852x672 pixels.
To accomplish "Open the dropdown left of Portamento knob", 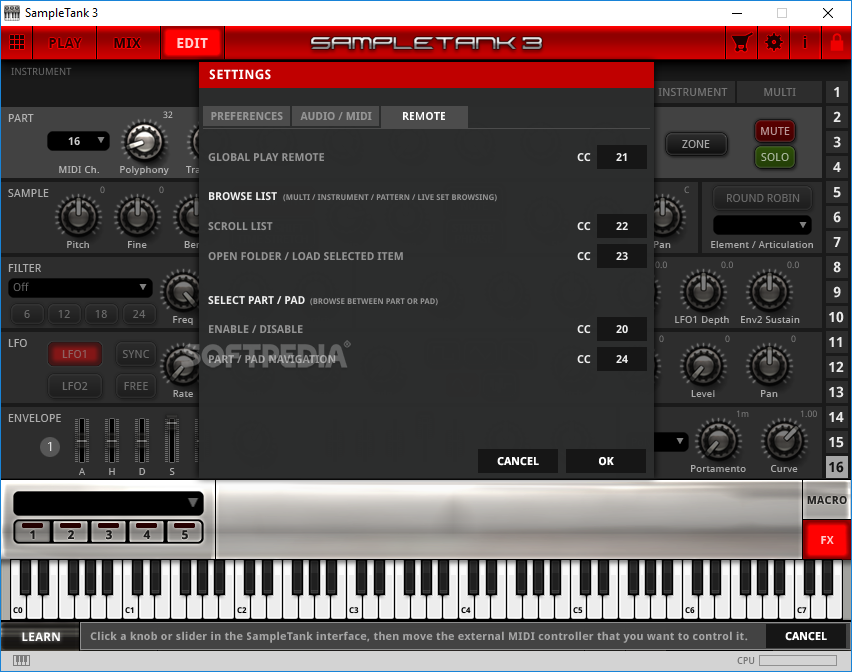I will [x=672, y=442].
